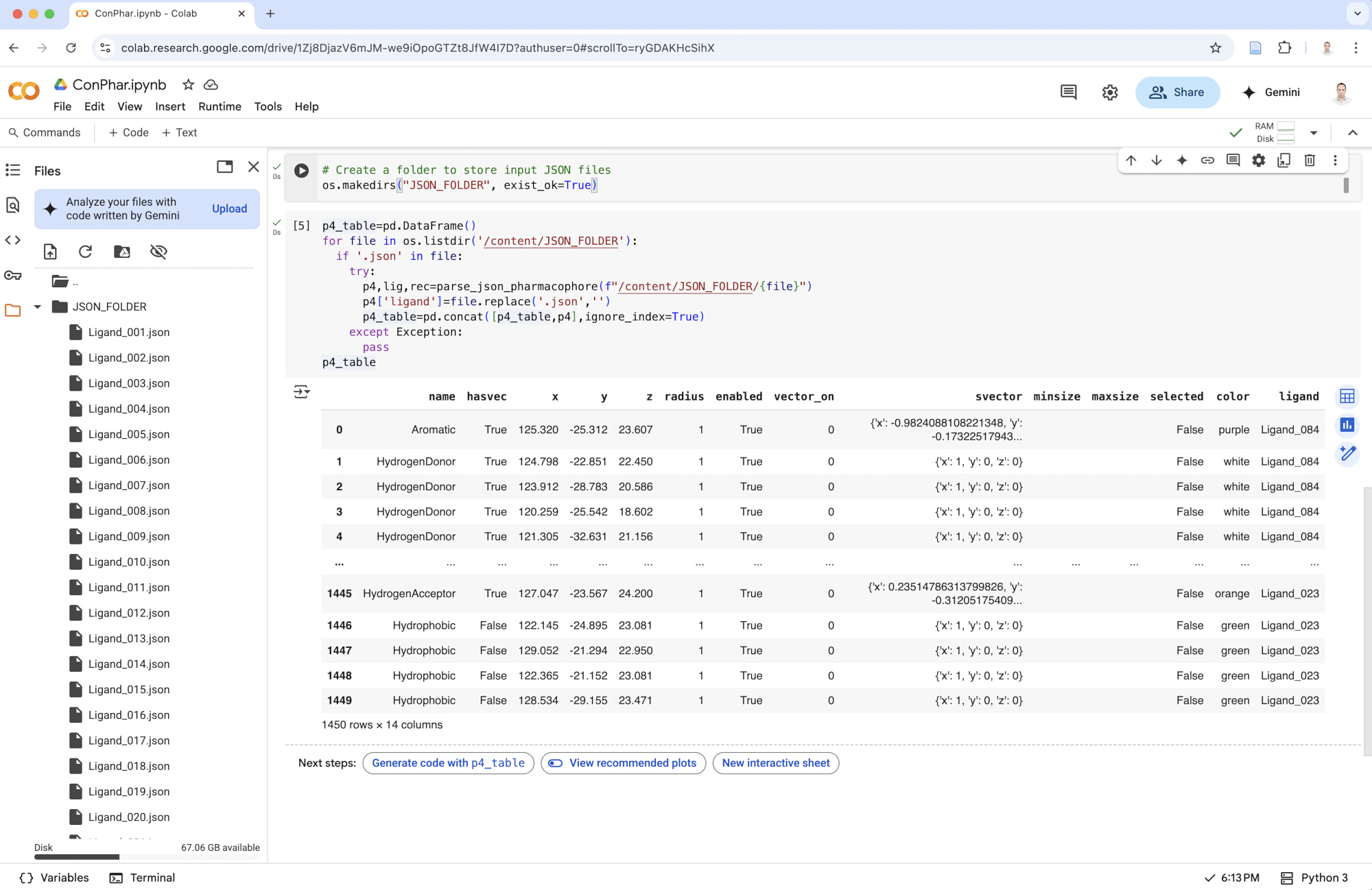
Task: Open the Insert menu
Action: pos(170,106)
